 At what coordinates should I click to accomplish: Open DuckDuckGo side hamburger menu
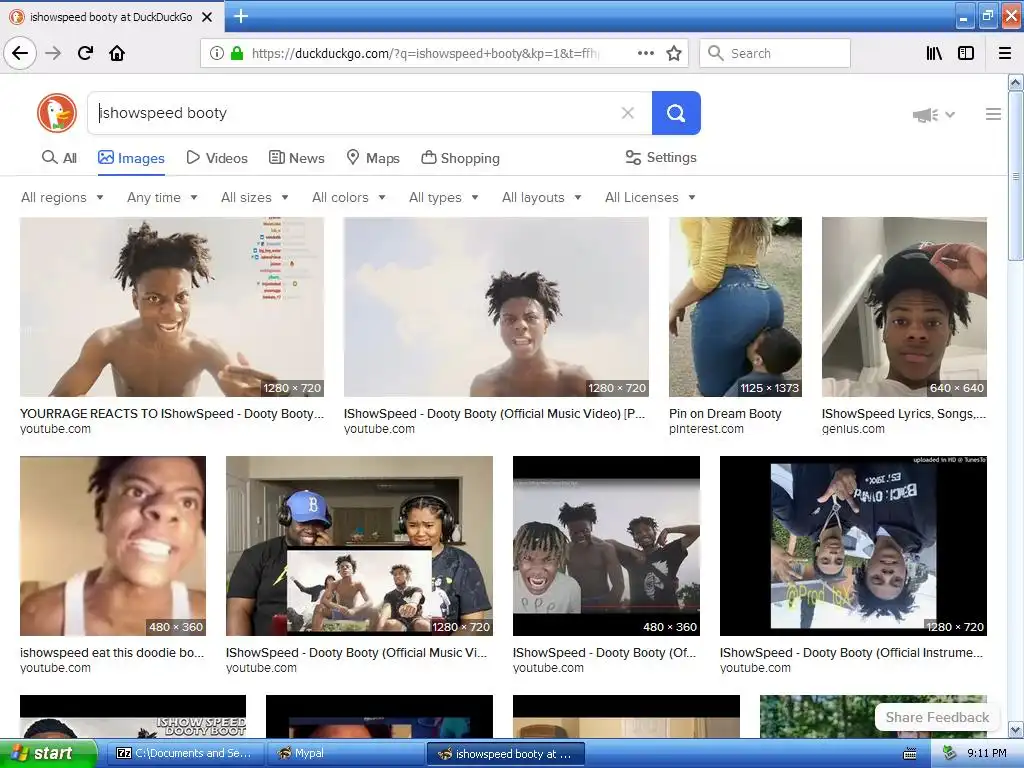coord(993,114)
